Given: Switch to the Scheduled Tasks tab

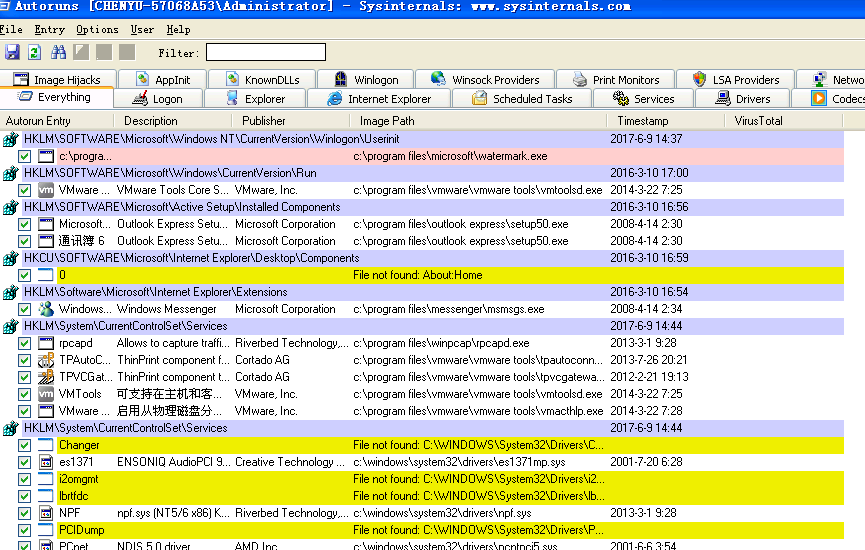Looking at the screenshot, I should pos(522,99).
